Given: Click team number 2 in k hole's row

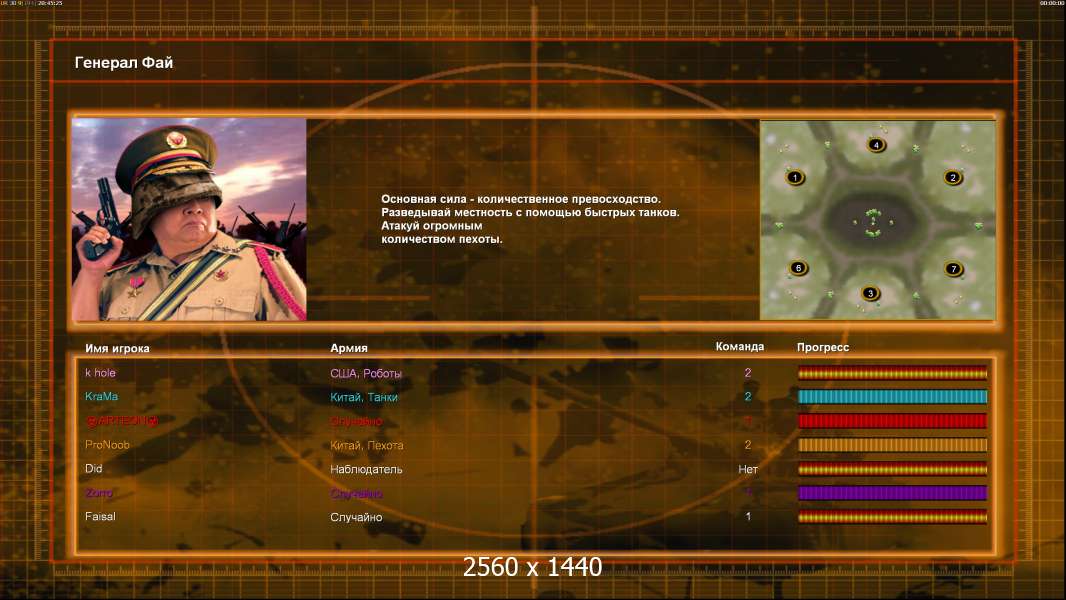Looking at the screenshot, I should pos(748,373).
